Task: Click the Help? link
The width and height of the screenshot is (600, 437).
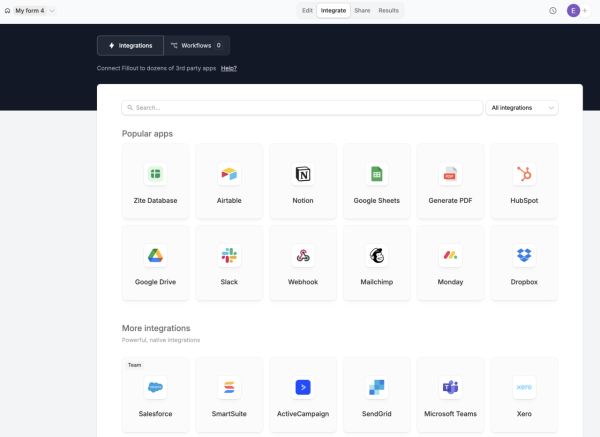Action: point(229,68)
